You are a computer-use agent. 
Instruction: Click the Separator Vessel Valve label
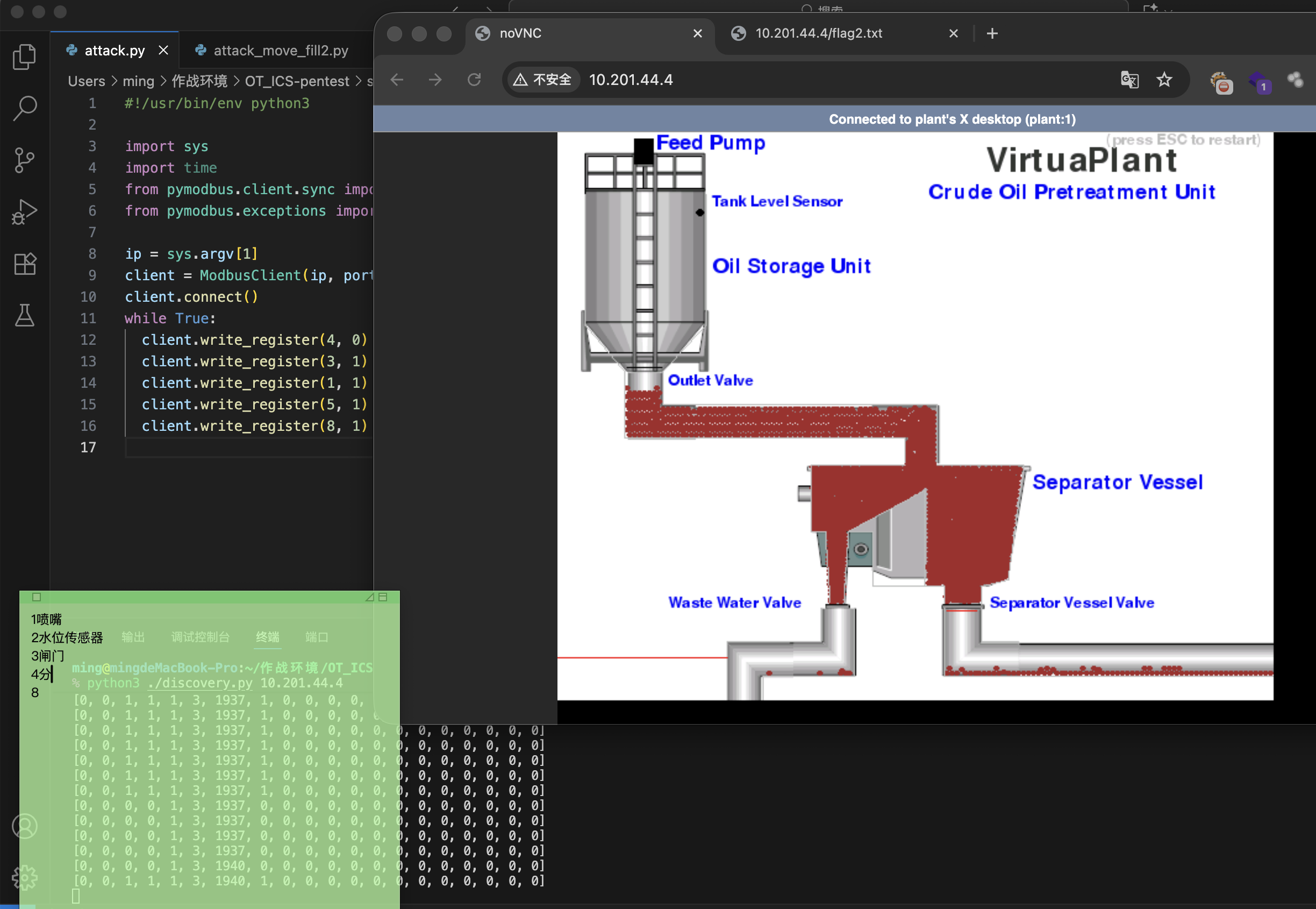point(1072,602)
